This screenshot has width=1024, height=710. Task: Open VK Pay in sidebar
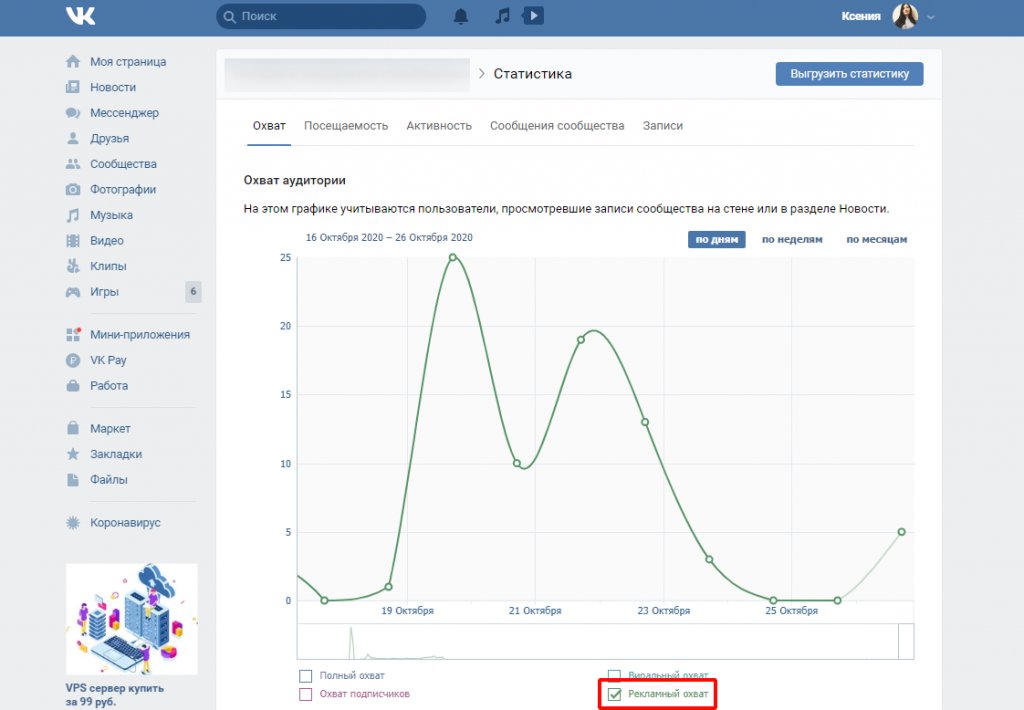(x=108, y=360)
